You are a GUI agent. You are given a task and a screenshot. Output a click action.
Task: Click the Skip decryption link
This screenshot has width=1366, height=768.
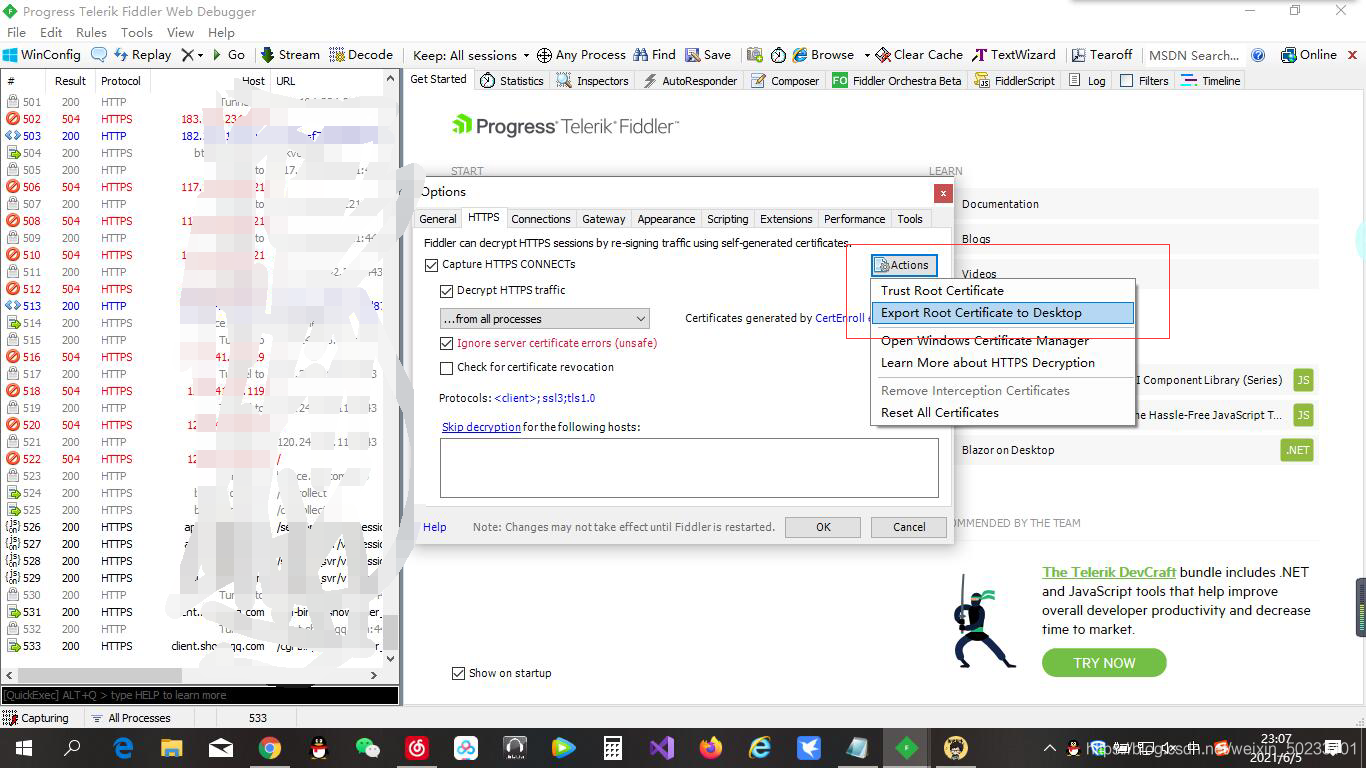[x=481, y=427]
